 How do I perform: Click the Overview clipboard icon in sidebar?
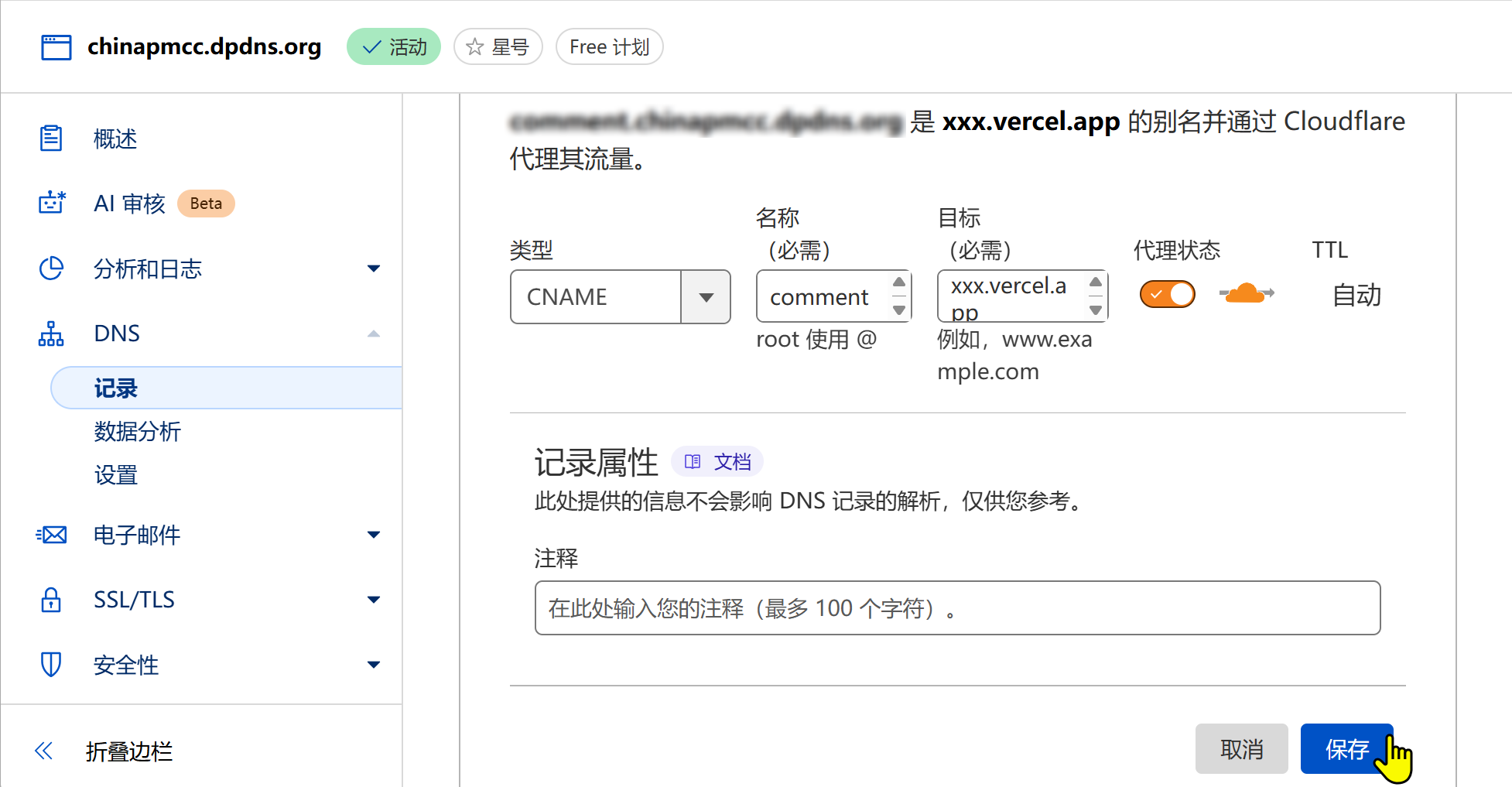[x=51, y=139]
